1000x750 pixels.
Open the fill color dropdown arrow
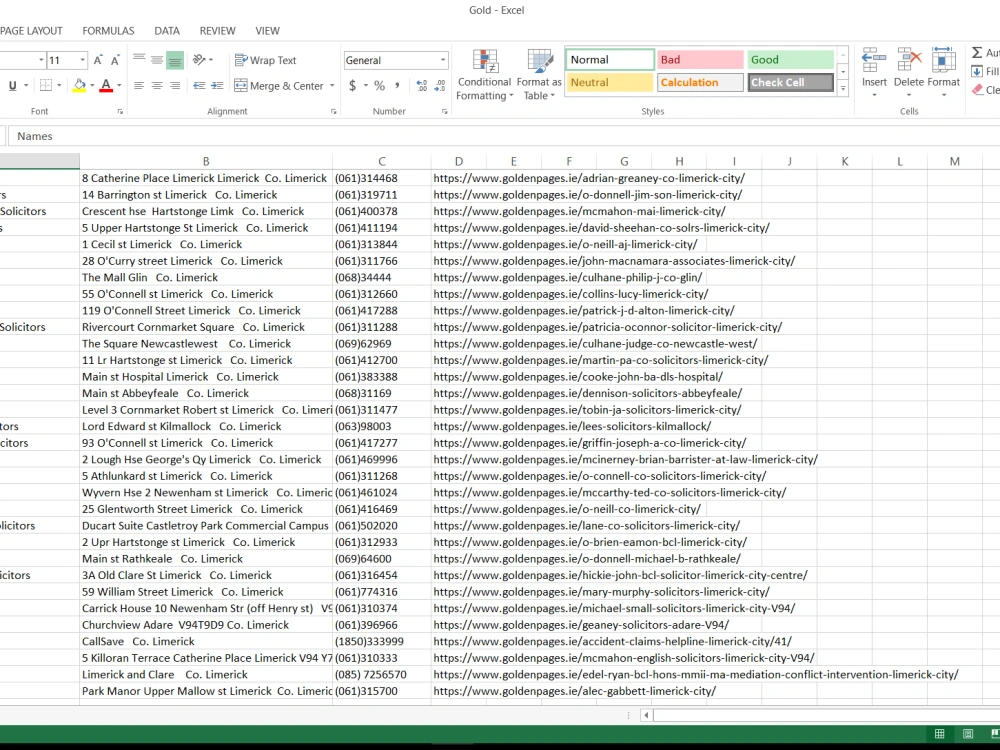click(92, 85)
